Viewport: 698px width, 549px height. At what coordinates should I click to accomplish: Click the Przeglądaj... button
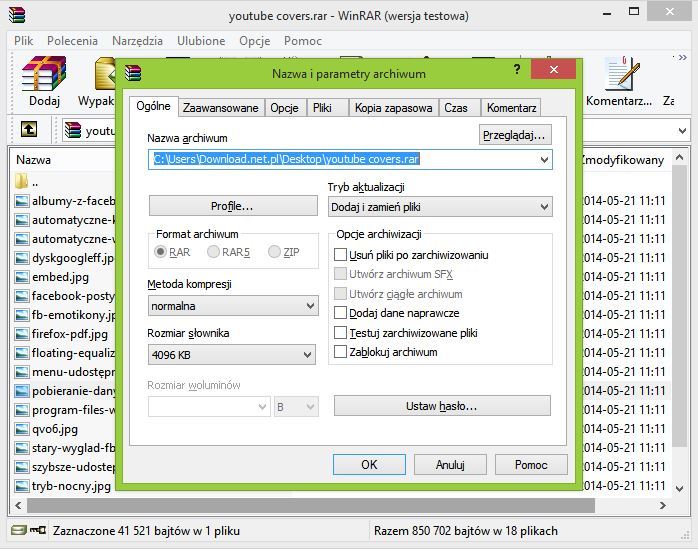click(515, 135)
